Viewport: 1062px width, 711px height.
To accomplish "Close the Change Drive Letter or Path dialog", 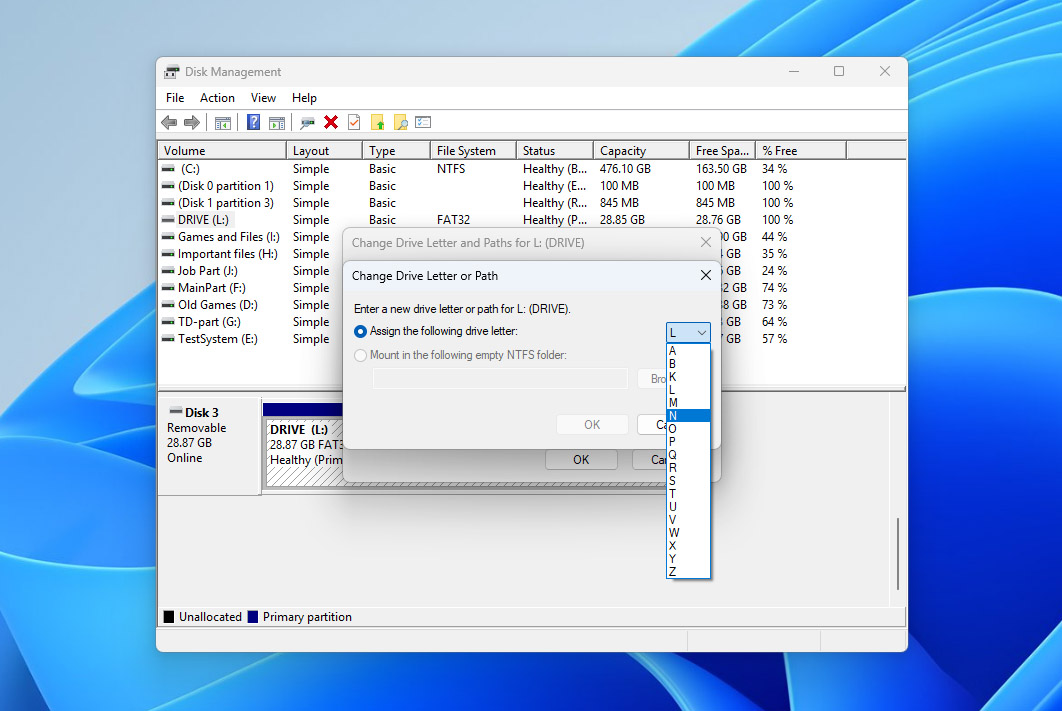I will click(x=706, y=276).
